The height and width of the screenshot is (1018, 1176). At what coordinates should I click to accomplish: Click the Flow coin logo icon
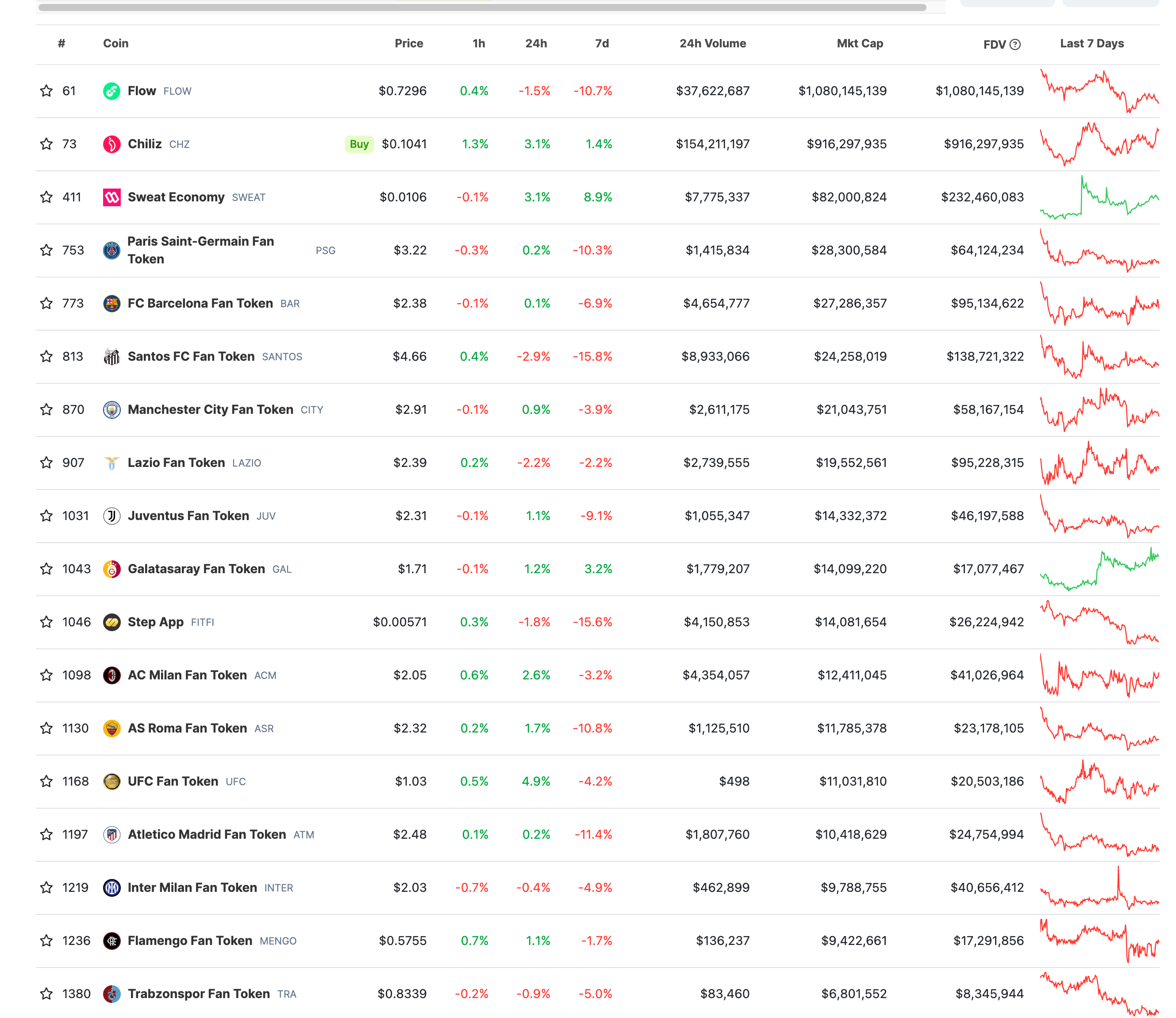111,91
